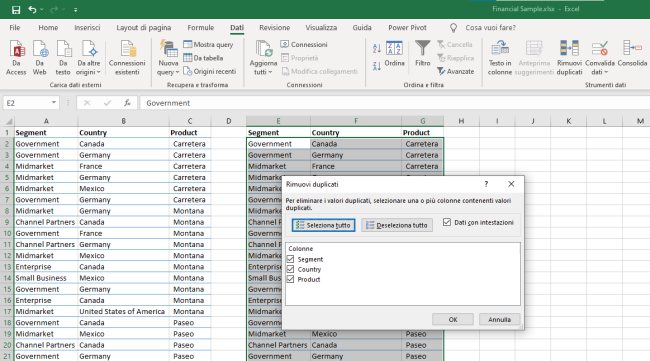Select cell F3 Germany
This screenshot has width=650, height=361.
coord(356,155)
